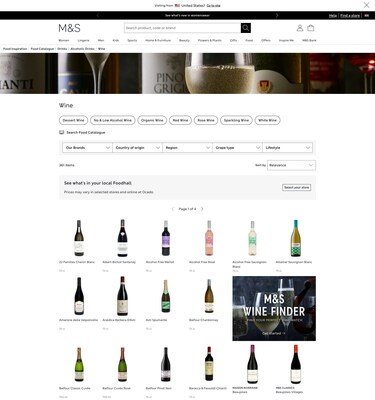Click the Help link in header

(333, 15)
